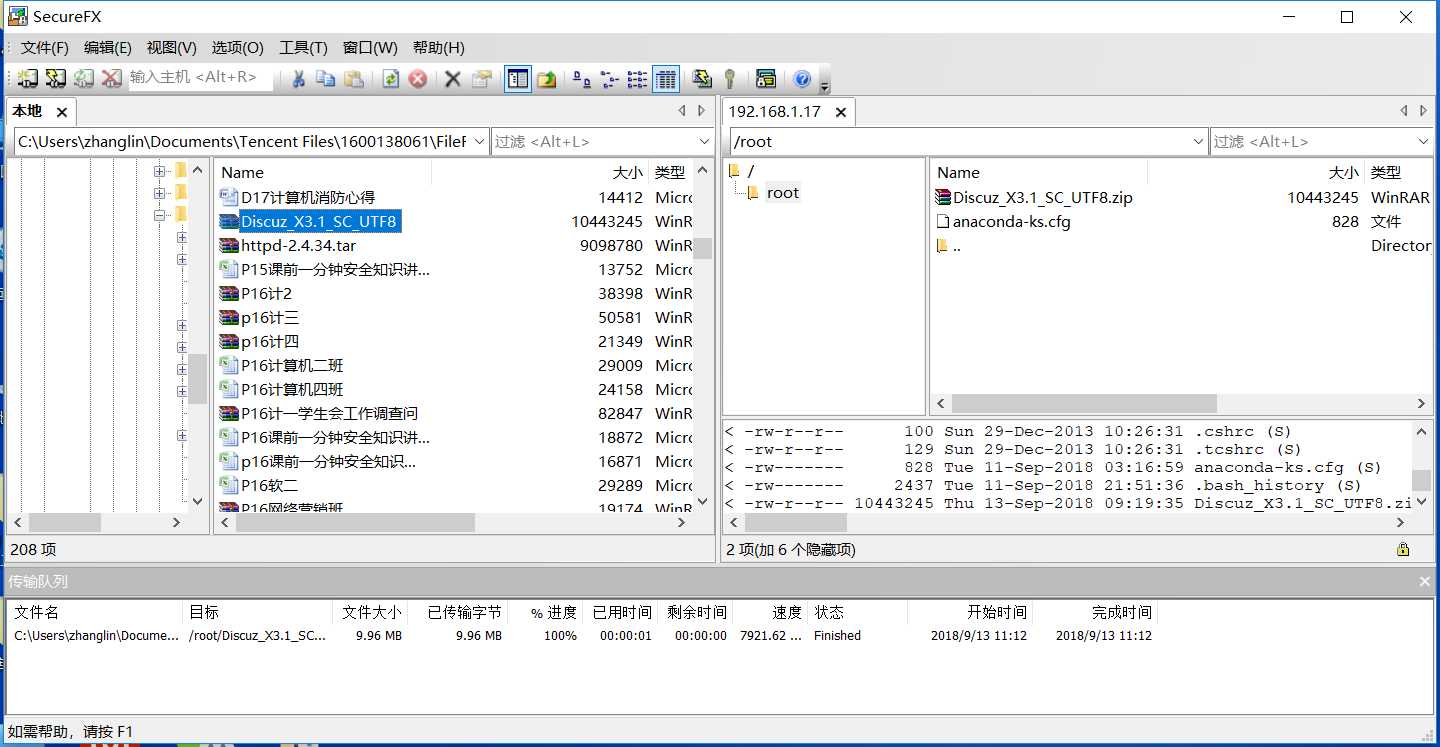The width and height of the screenshot is (1440, 747).
Task: Click the Up one folder icon
Action: tap(547, 78)
